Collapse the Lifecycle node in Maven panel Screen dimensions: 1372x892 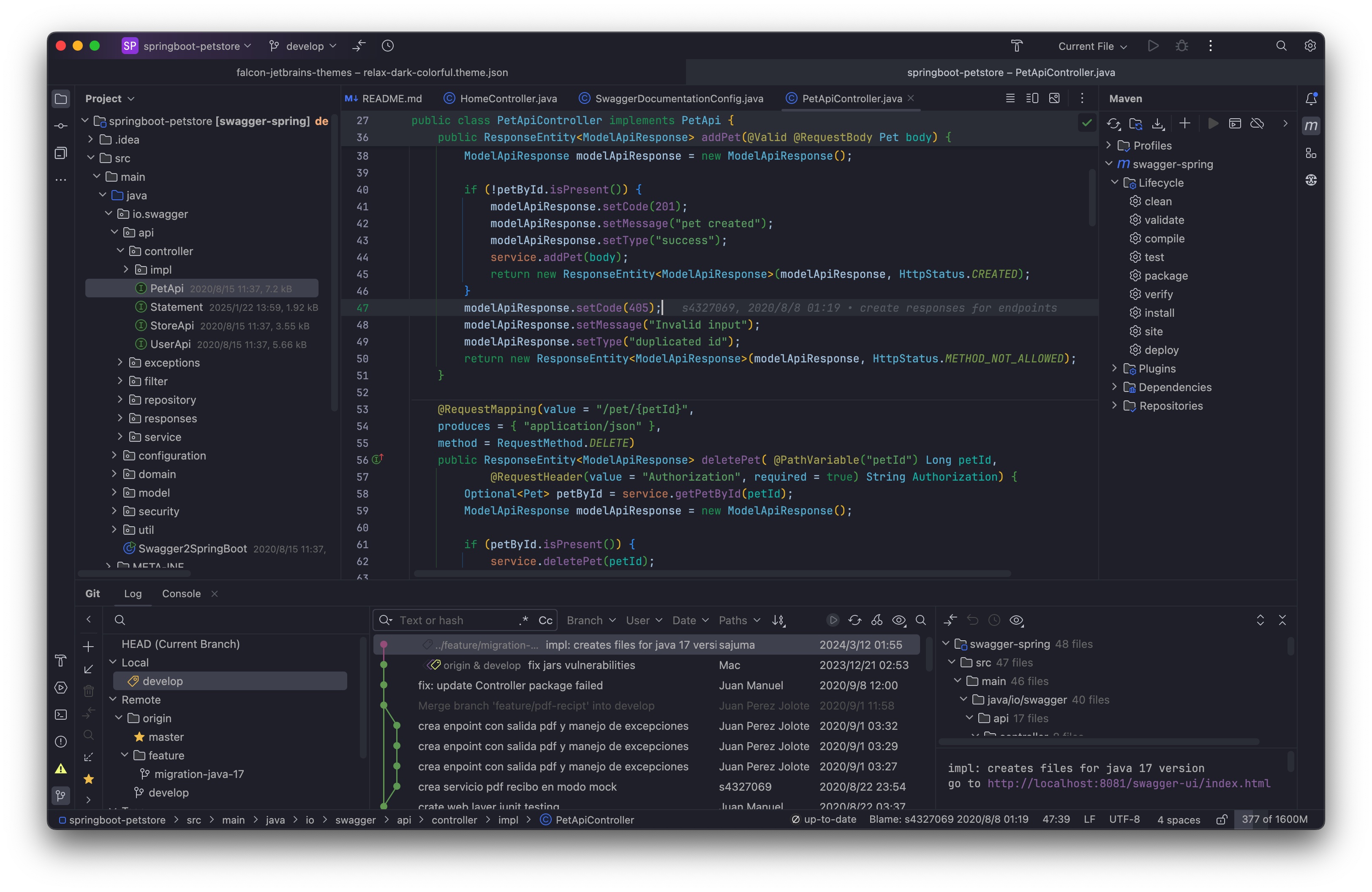coord(1115,182)
